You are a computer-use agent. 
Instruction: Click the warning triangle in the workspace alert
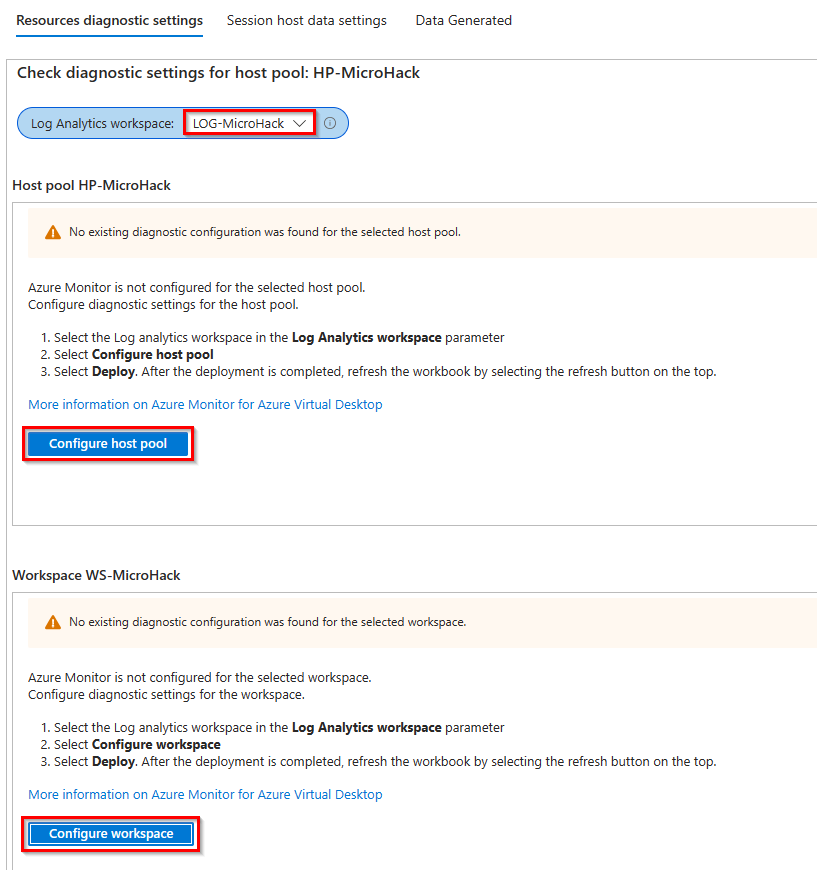point(52,620)
